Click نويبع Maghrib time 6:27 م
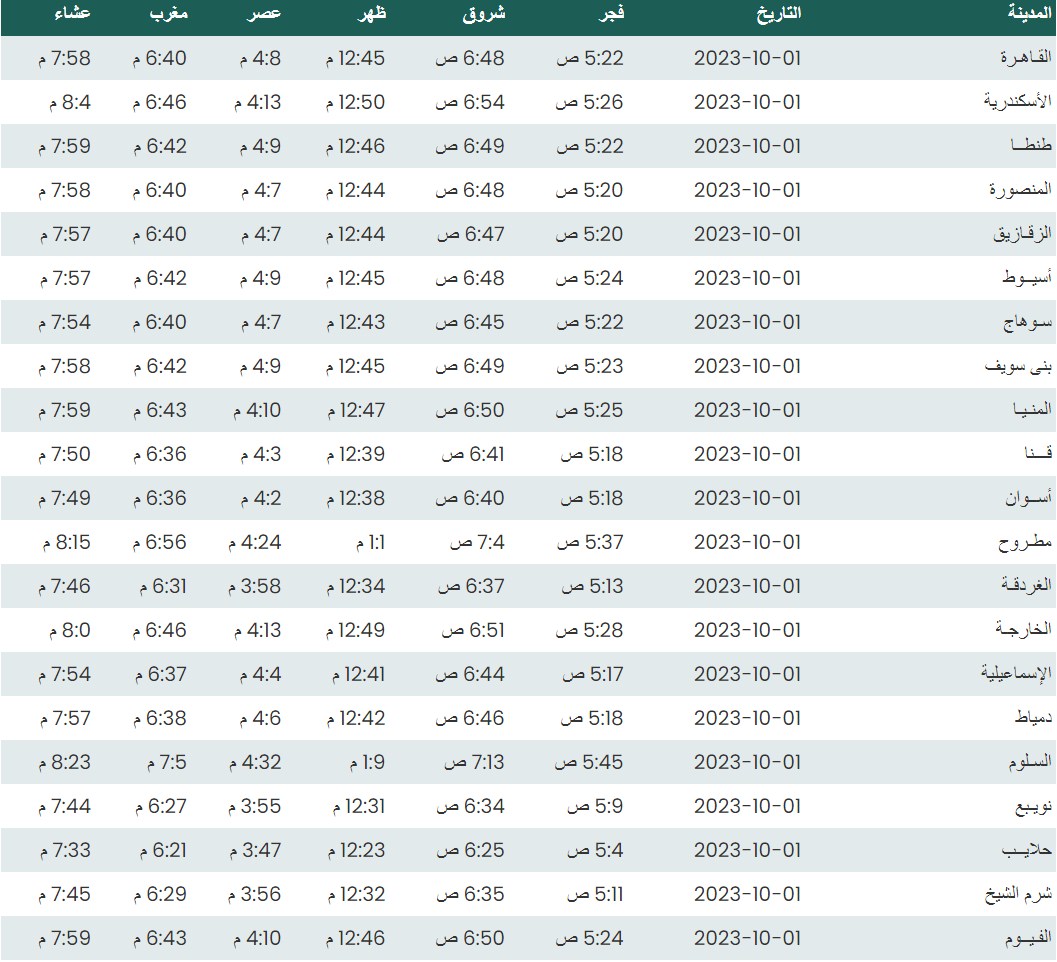The height and width of the screenshot is (962, 1057). (160, 806)
